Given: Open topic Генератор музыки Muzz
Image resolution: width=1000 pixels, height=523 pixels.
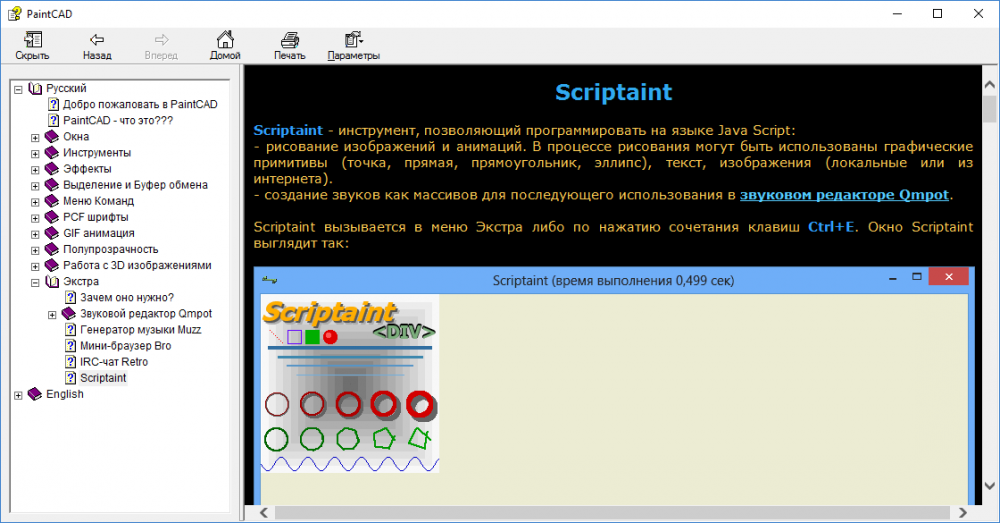Looking at the screenshot, I should pyautogui.click(x=140, y=329).
